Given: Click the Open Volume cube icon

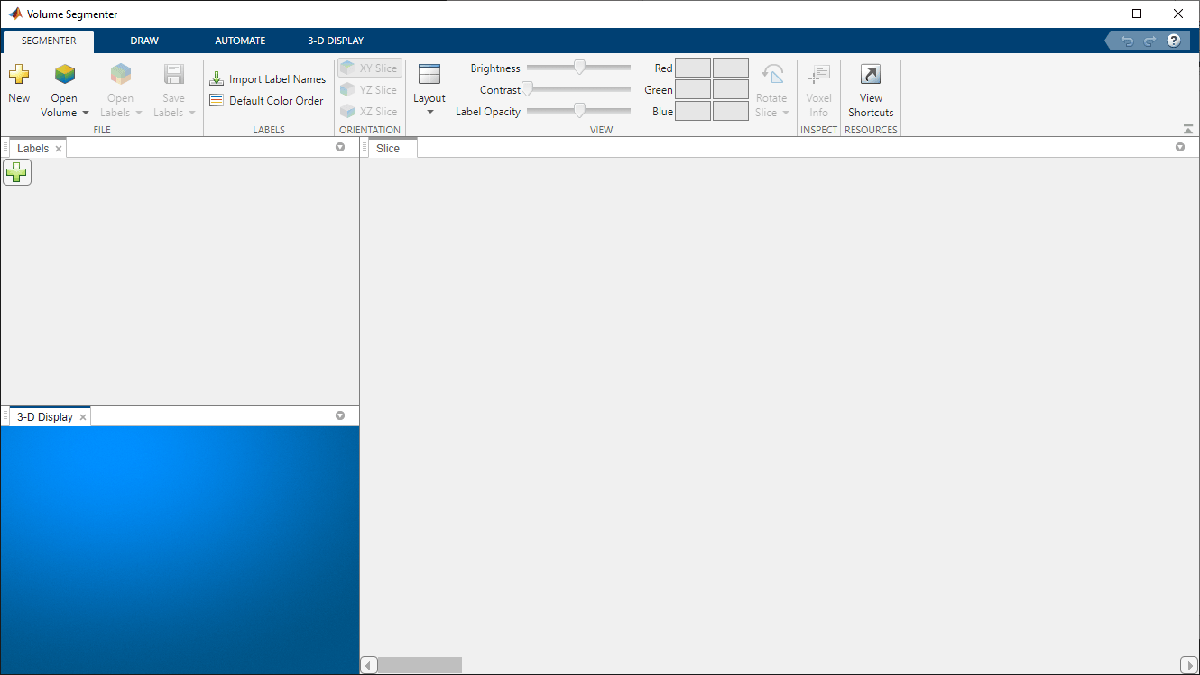Looking at the screenshot, I should [x=65, y=74].
